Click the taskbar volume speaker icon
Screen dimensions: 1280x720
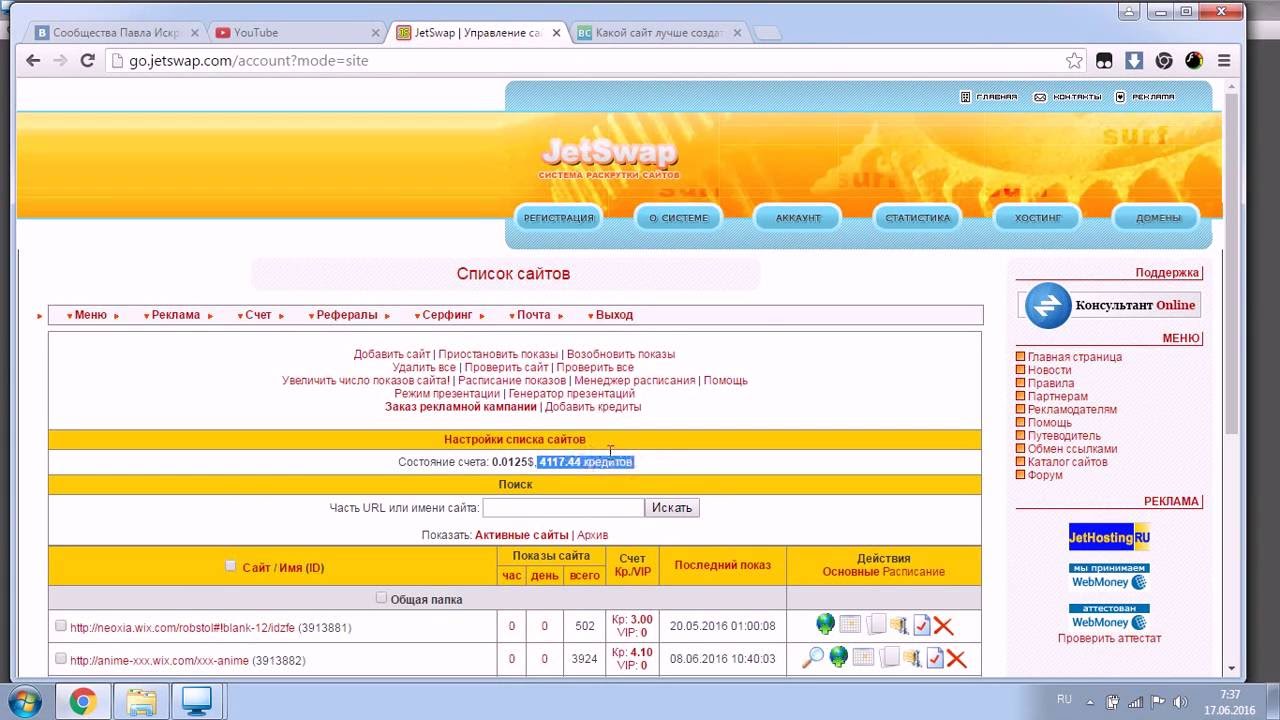coord(1180,701)
